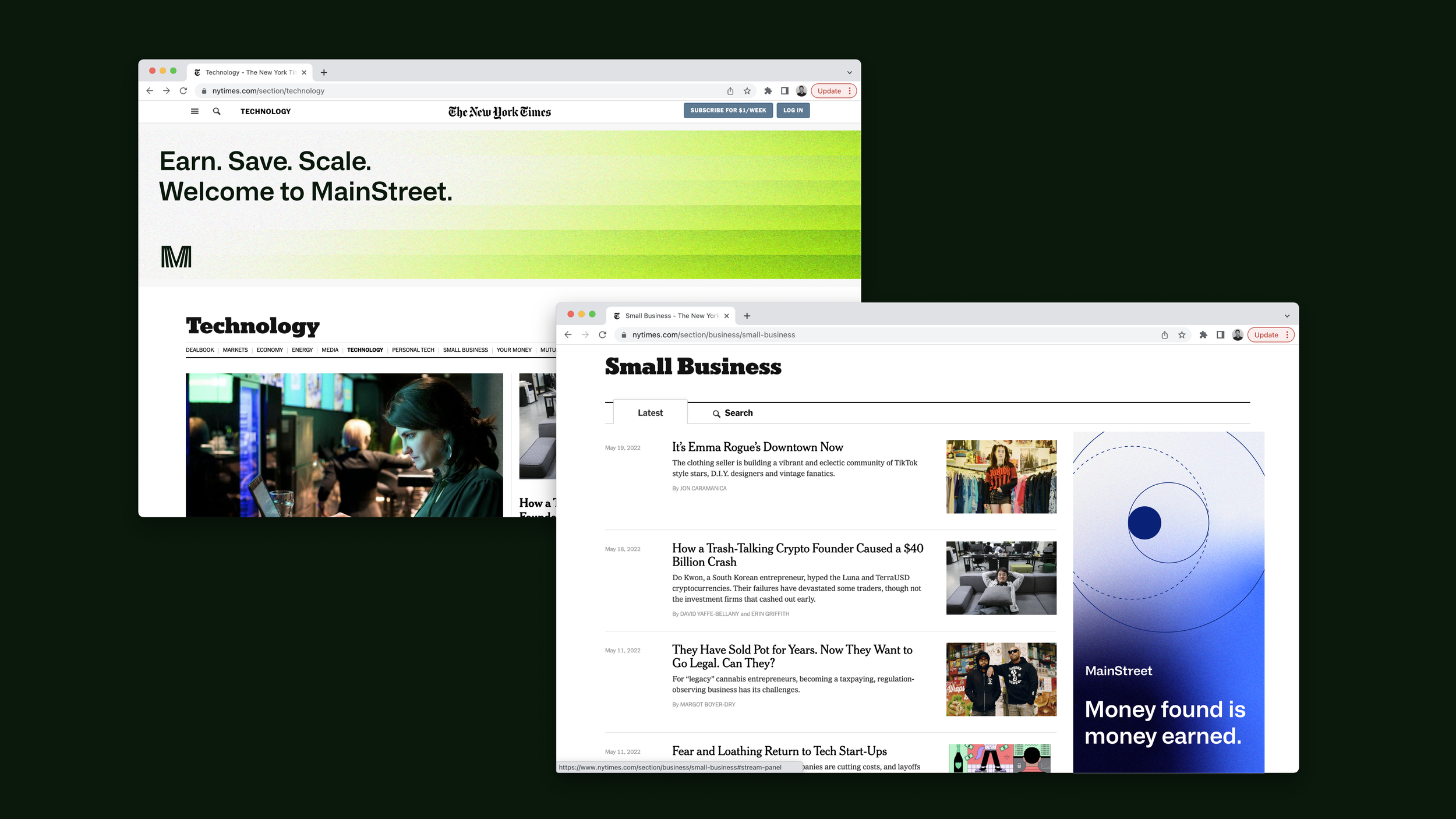This screenshot has width=1456, height=819.
Task: Select the Small Business nav item
Action: 465,350
